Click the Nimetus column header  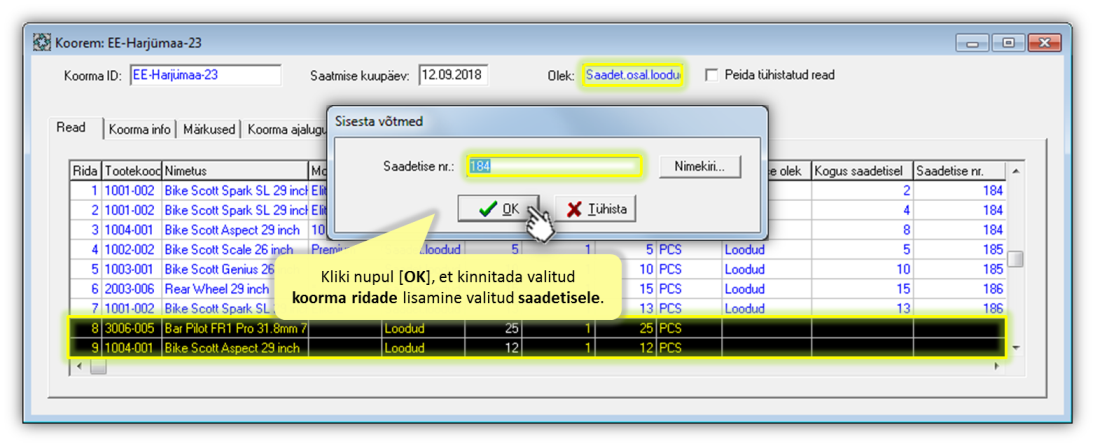click(235, 171)
